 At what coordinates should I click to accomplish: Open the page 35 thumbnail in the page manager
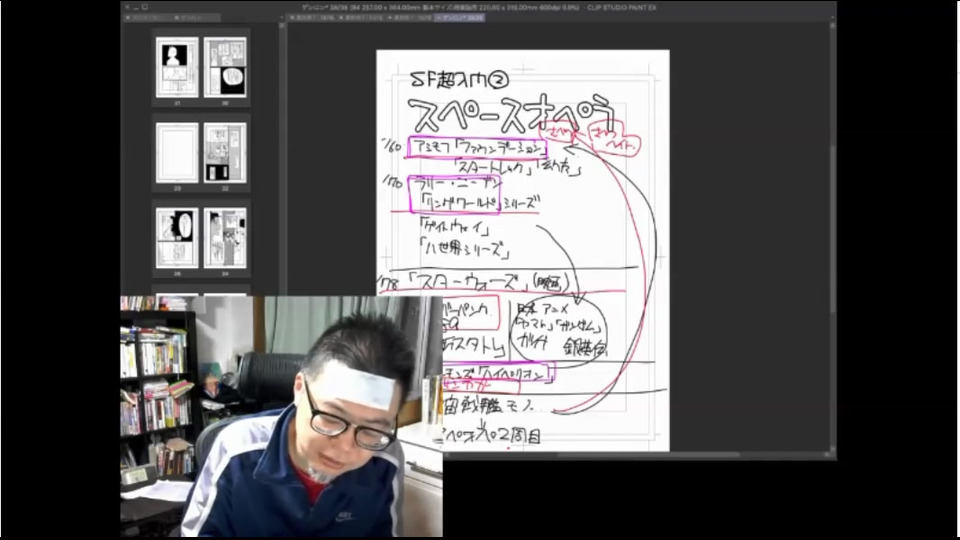[x=177, y=238]
